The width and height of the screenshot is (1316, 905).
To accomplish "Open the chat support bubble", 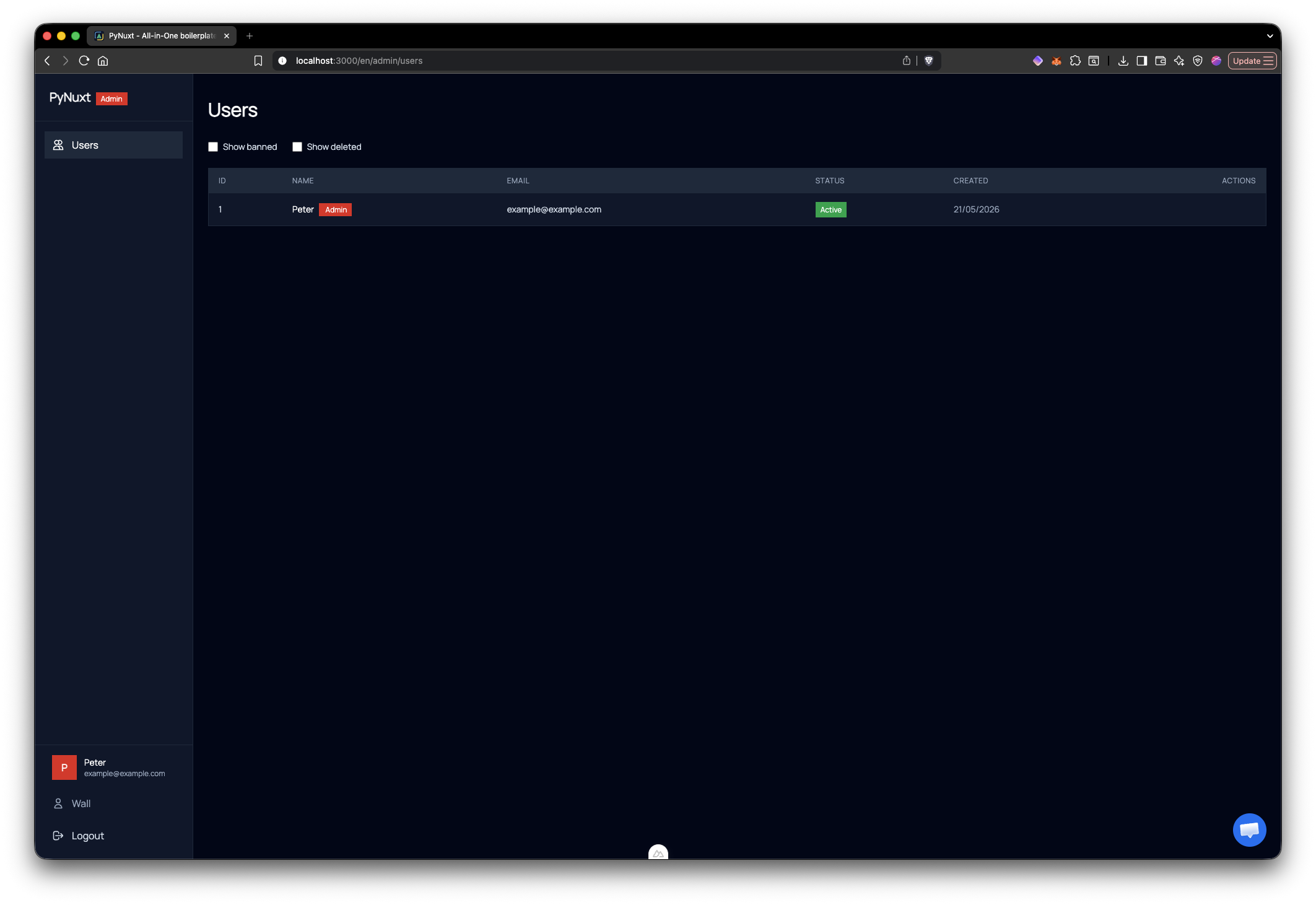I will pyautogui.click(x=1249, y=830).
